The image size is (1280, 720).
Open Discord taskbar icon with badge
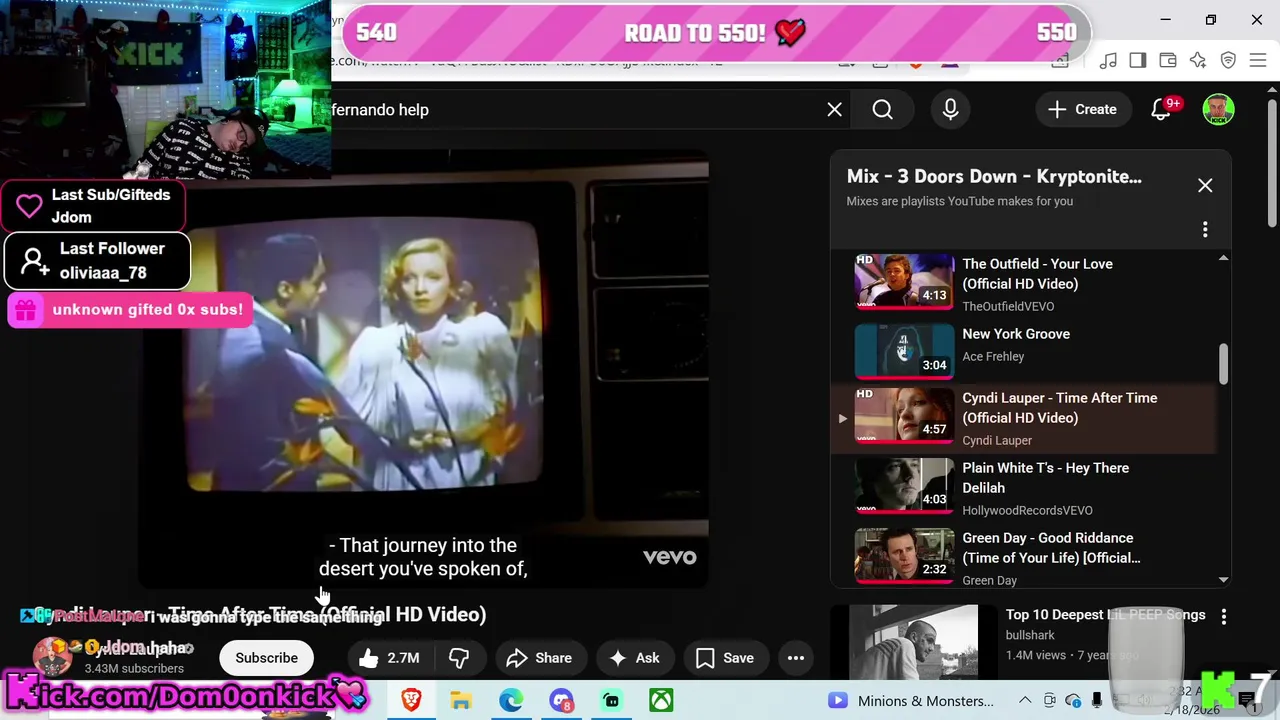tap(561, 701)
